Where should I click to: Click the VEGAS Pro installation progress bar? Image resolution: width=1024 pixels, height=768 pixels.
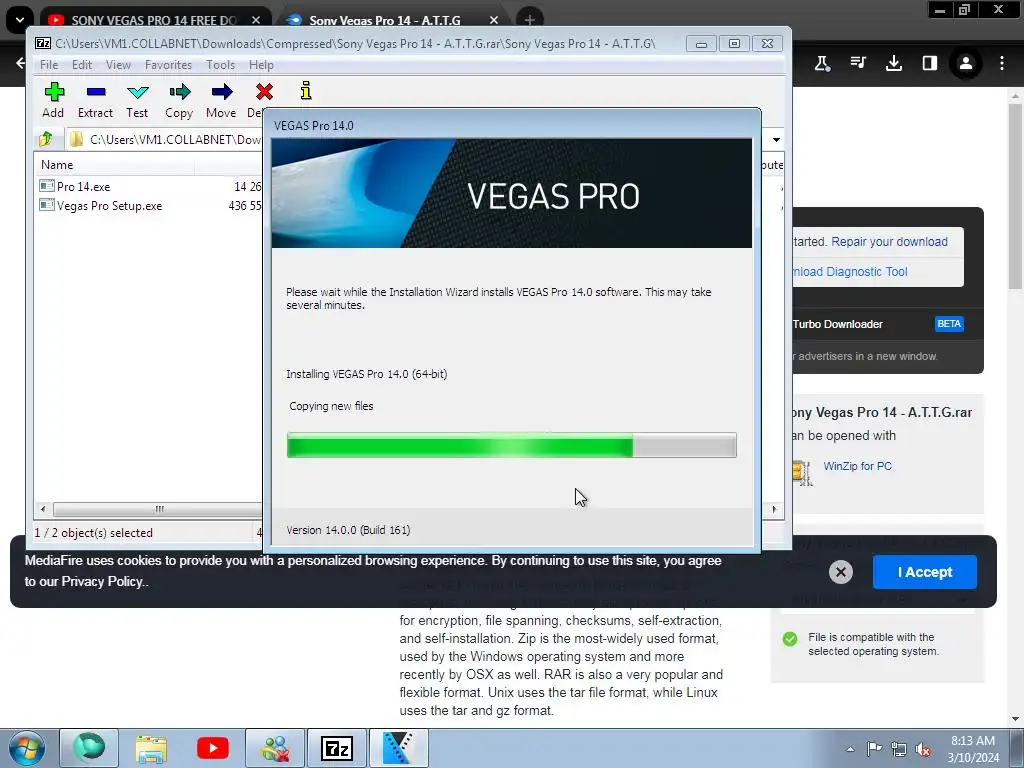[x=511, y=445]
